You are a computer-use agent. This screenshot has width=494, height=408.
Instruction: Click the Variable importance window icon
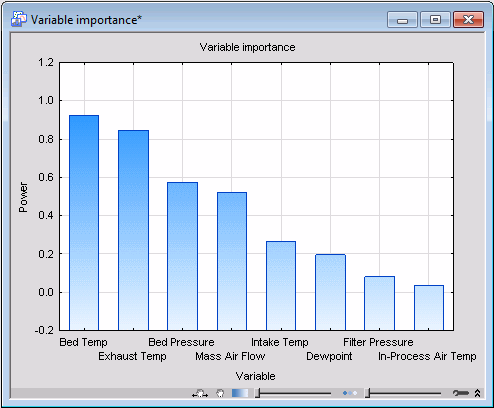19,19
